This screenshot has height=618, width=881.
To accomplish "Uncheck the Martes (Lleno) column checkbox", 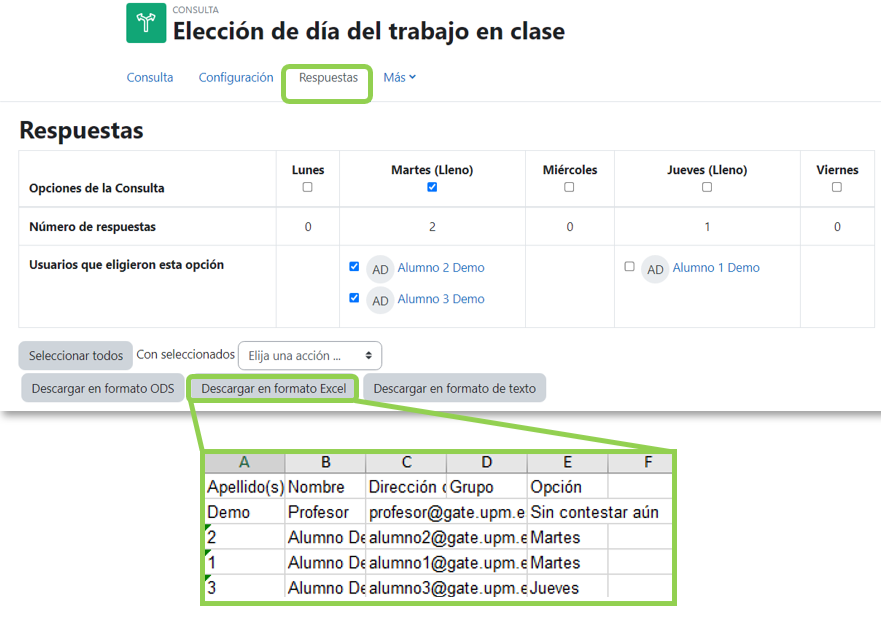I will tap(432, 187).
